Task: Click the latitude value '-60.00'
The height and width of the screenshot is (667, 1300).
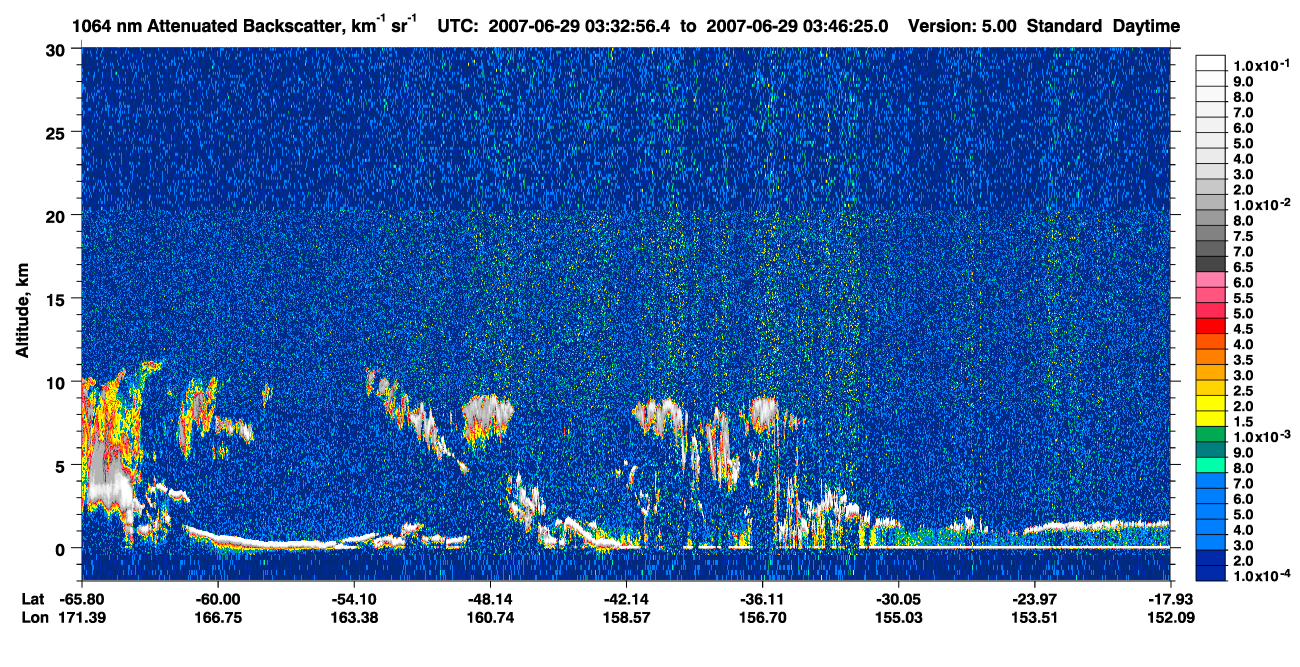Action: 217,598
